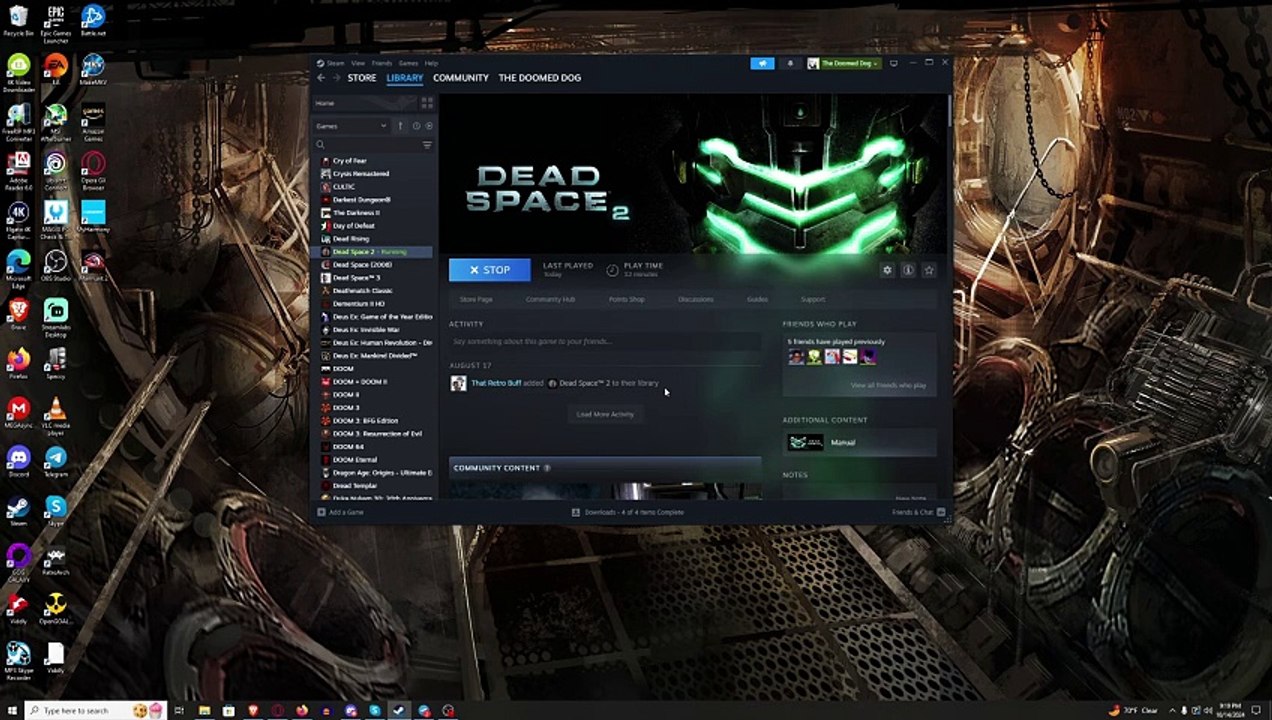Viewport: 1272px width, 720px height.
Task: Enter Big Picture mode icon
Action: pyautogui.click(x=893, y=63)
